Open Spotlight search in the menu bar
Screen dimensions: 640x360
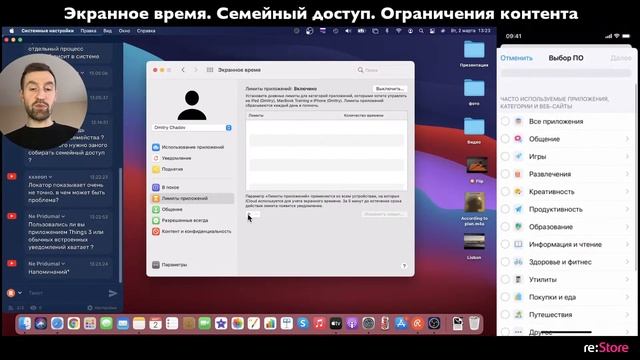click(x=421, y=31)
